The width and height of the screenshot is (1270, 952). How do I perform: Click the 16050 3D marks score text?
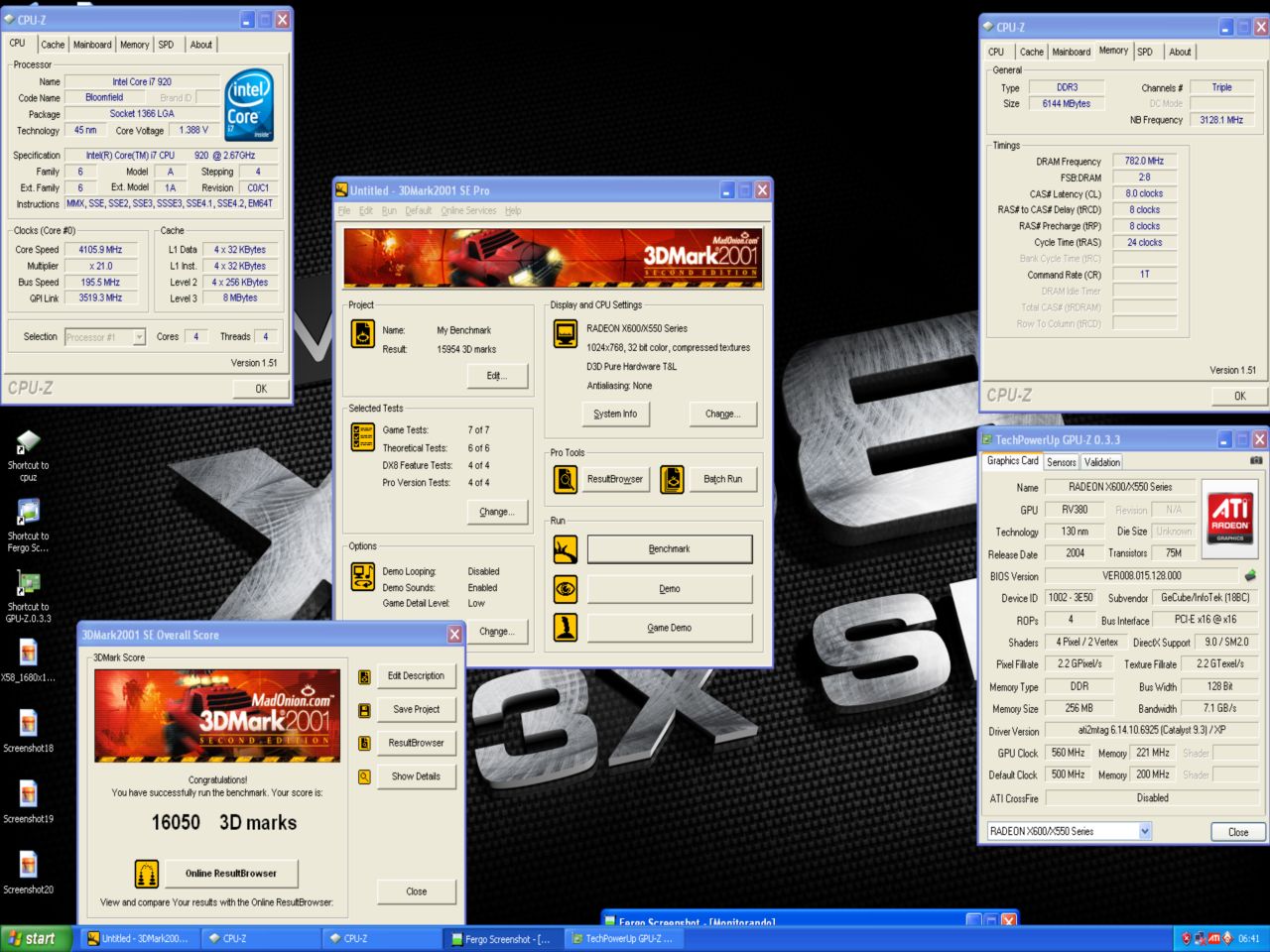(224, 822)
